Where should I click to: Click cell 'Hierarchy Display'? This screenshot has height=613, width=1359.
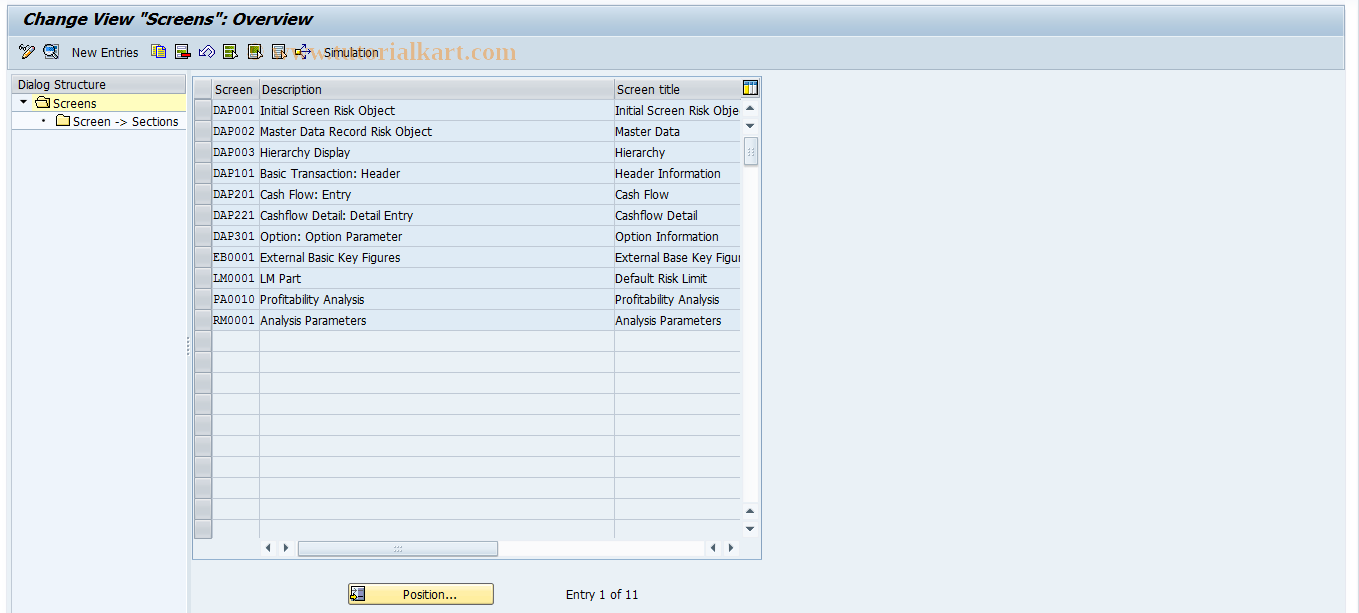point(436,152)
